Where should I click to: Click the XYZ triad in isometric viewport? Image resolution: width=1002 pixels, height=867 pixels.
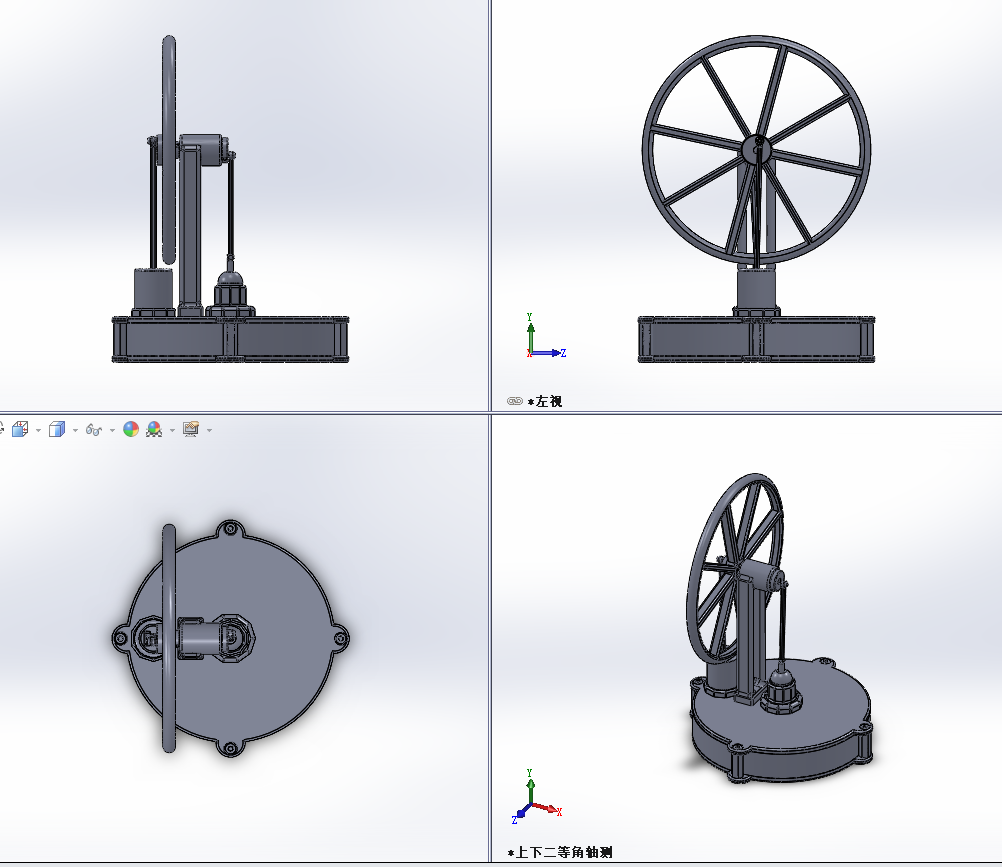point(536,796)
